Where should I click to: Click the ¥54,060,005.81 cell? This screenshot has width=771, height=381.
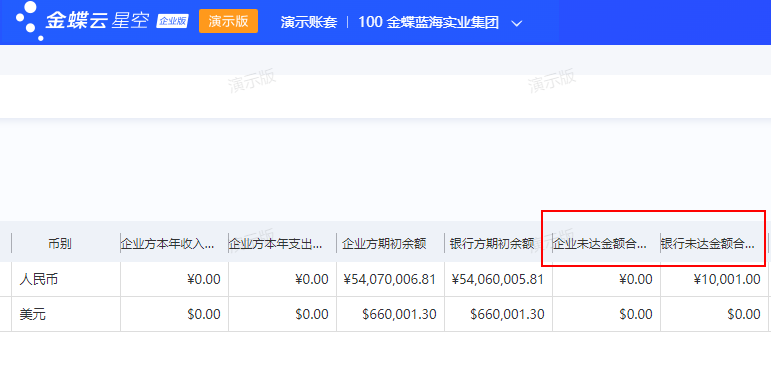[x=499, y=279]
